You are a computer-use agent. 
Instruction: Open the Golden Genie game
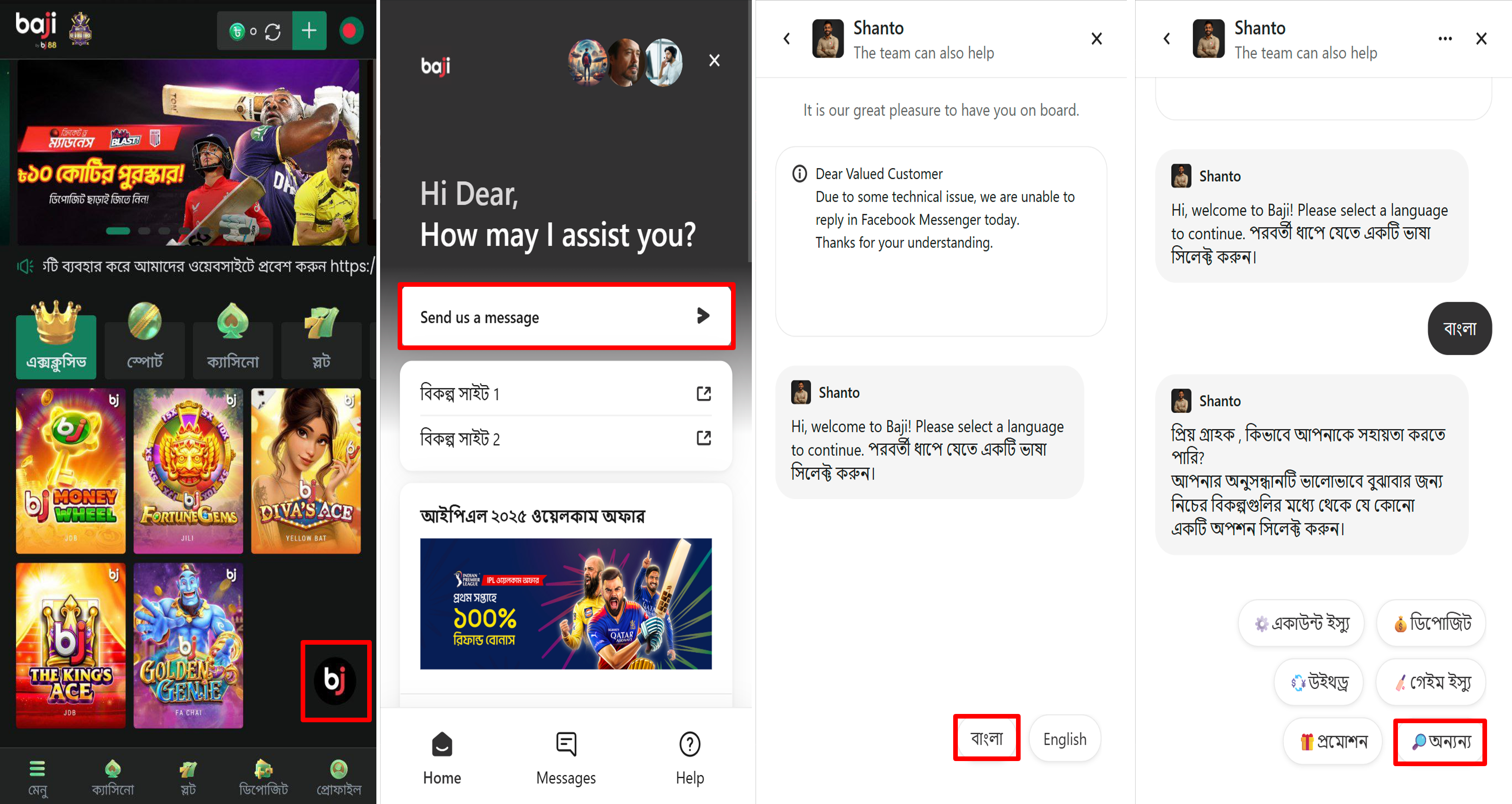click(x=188, y=646)
